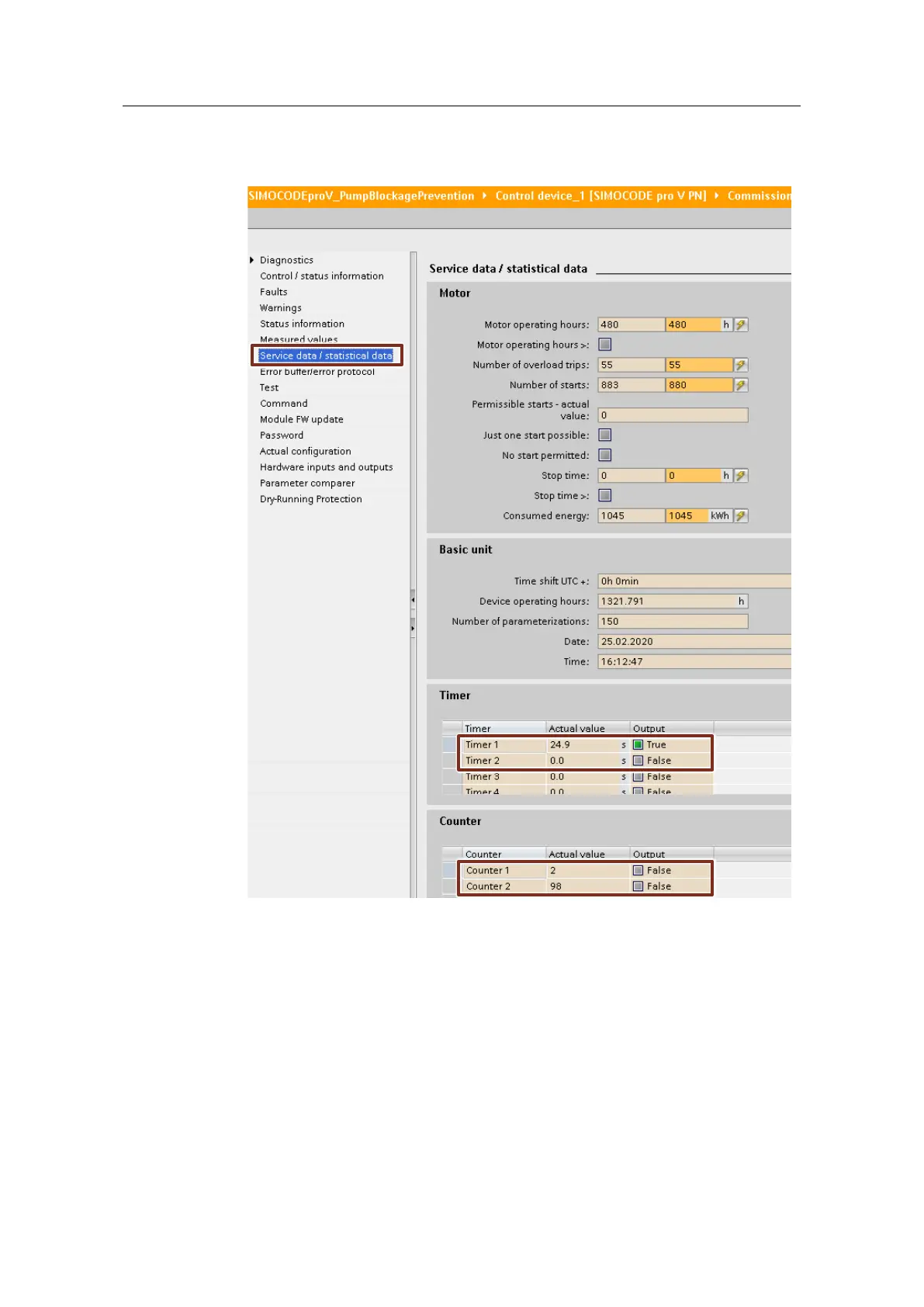Toggle the 'Just one start possible' checkbox
The width and height of the screenshot is (924, 1307).
click(x=605, y=435)
